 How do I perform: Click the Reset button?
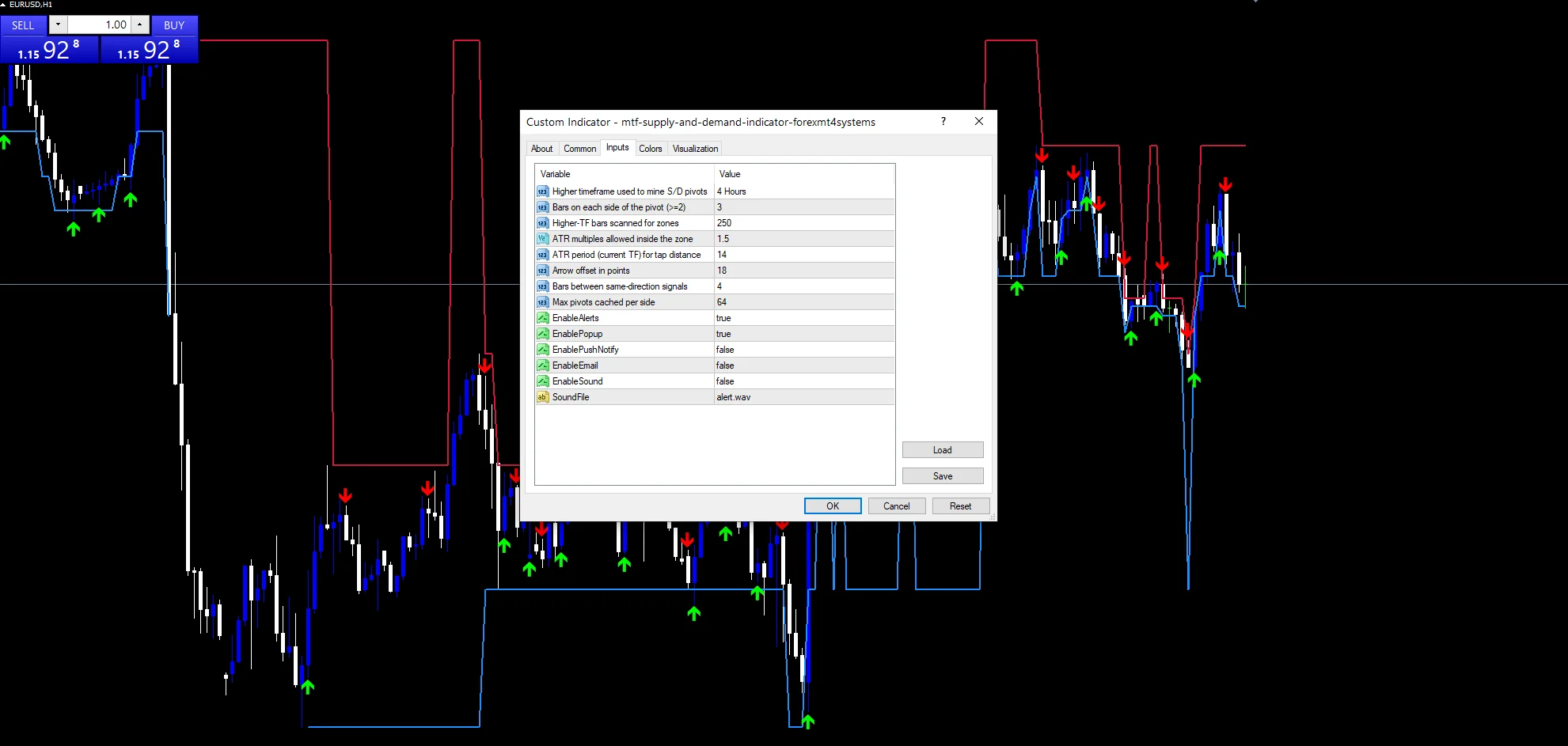point(961,506)
